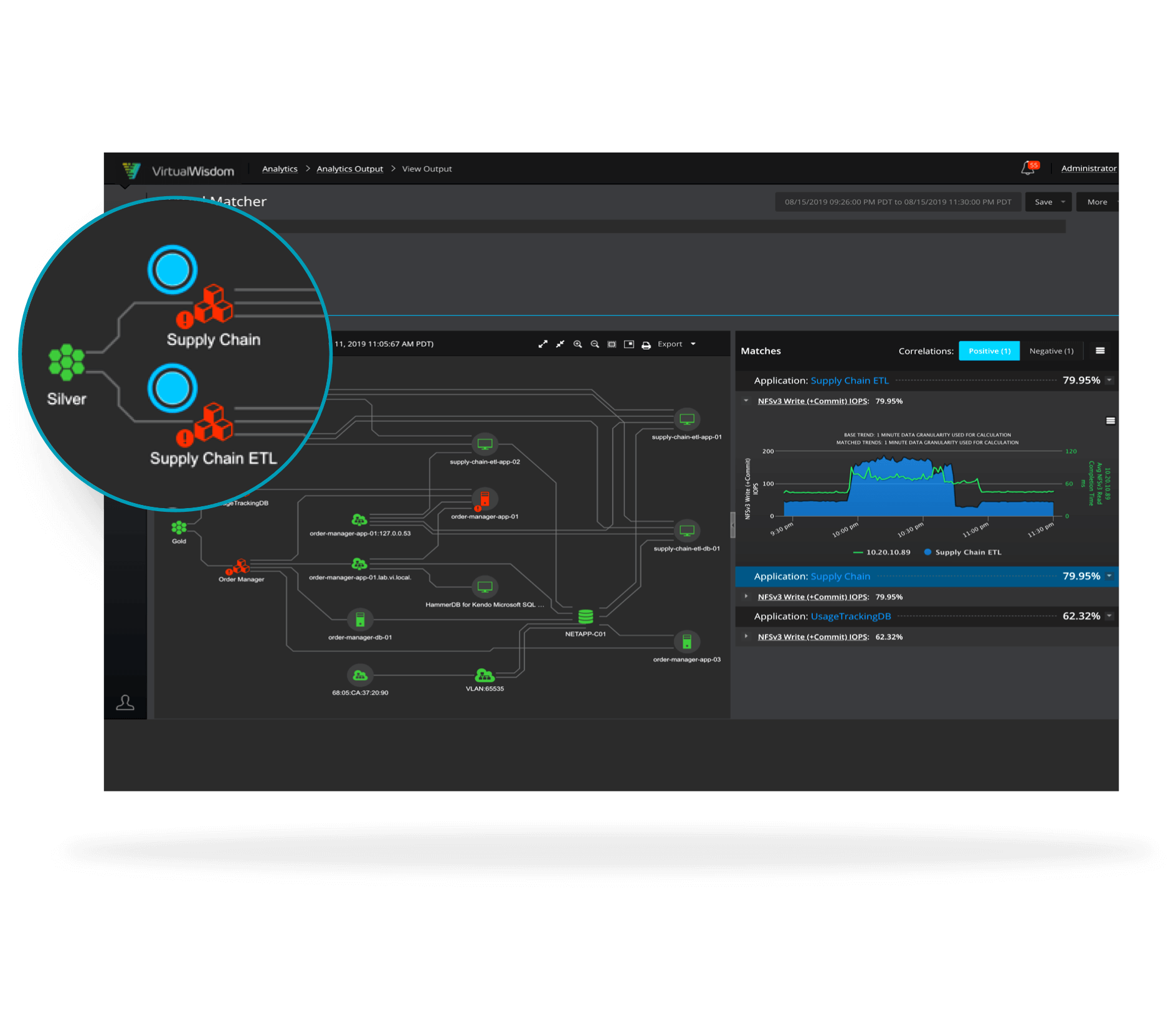Click the fit-to-selection frame icon
This screenshot has width=1176, height=1023.
[x=612, y=344]
